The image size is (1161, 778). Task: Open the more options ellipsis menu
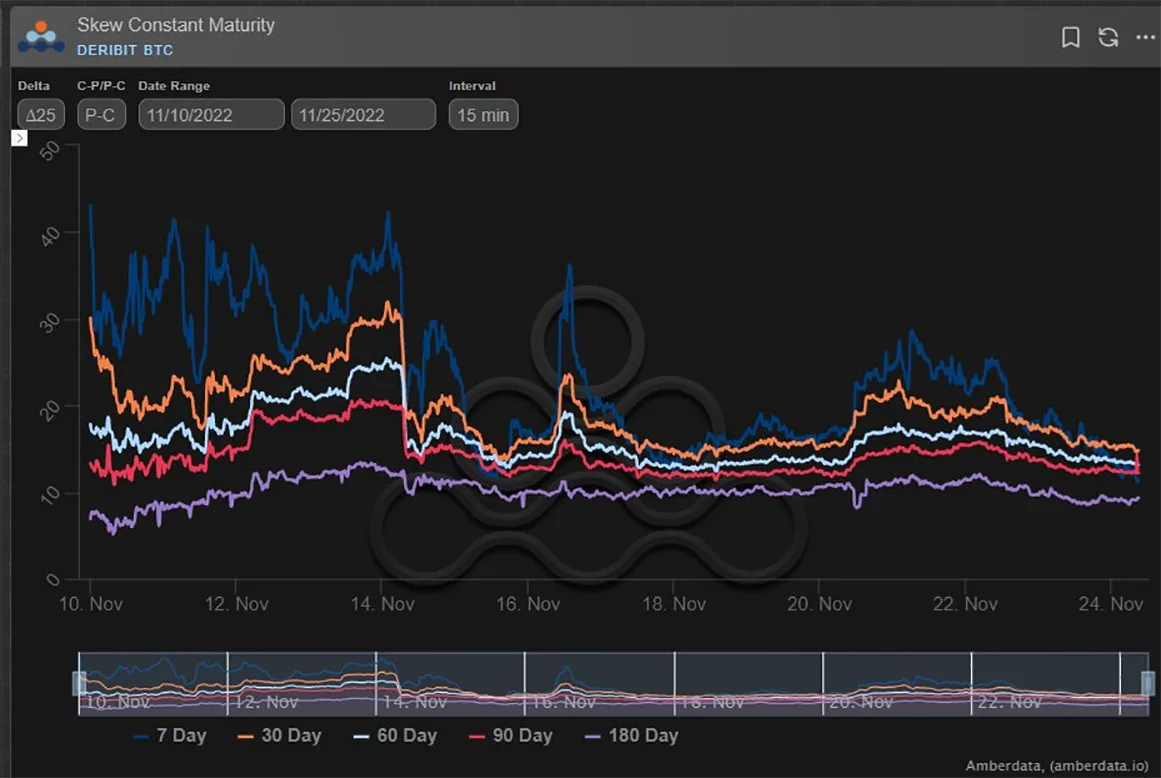click(1145, 37)
